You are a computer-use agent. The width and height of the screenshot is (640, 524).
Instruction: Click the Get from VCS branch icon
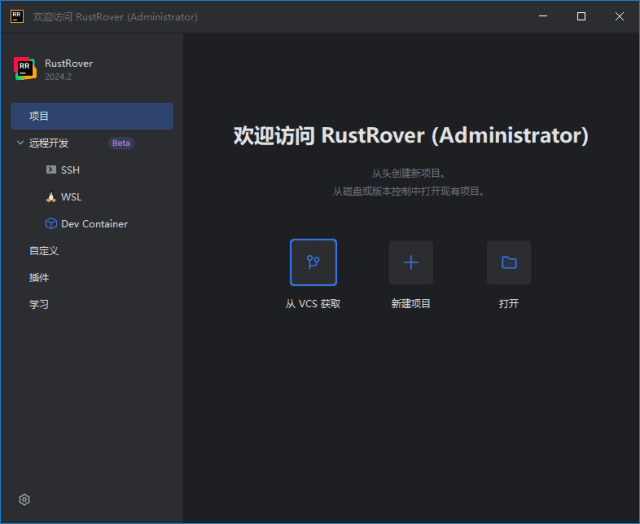pyautogui.click(x=313, y=262)
